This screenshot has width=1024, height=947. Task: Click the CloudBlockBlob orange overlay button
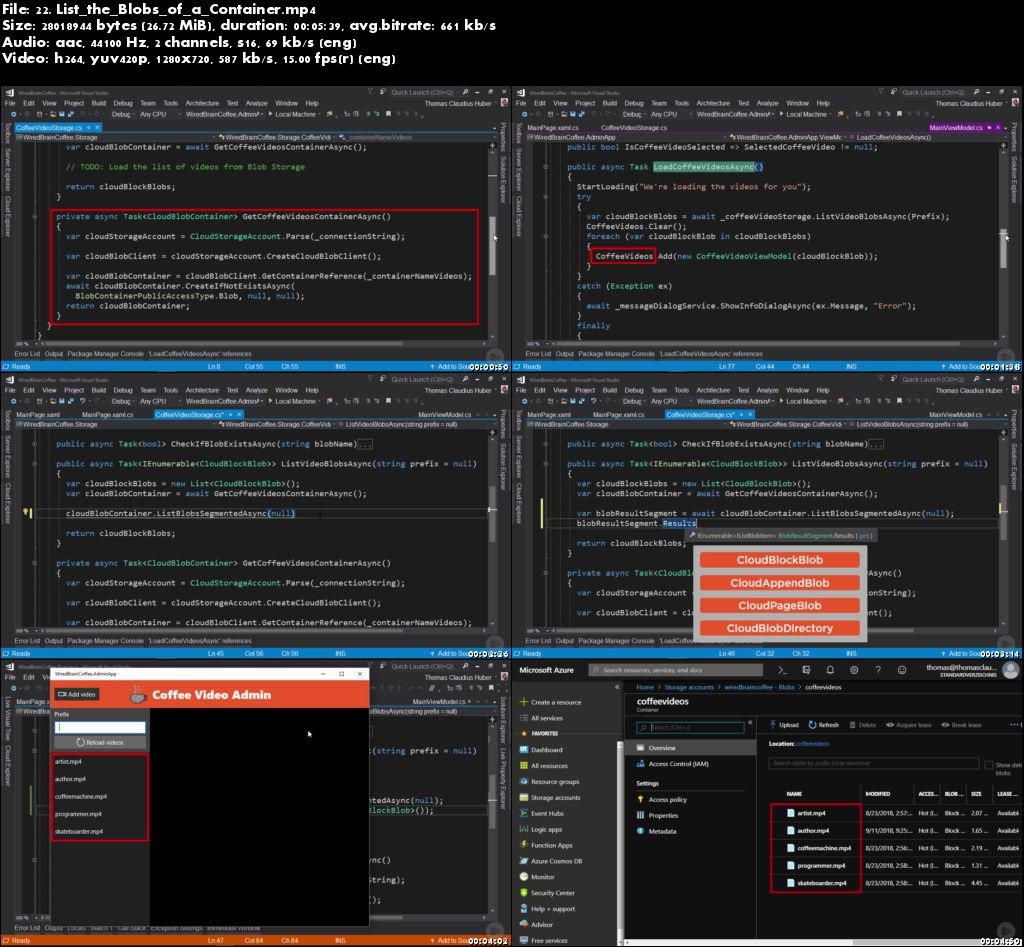[x=780, y=560]
